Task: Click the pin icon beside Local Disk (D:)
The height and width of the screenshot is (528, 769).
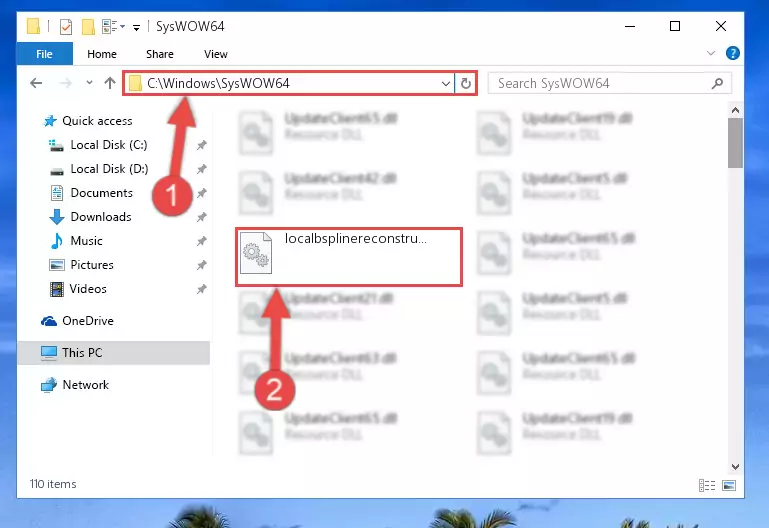Action: coord(202,169)
